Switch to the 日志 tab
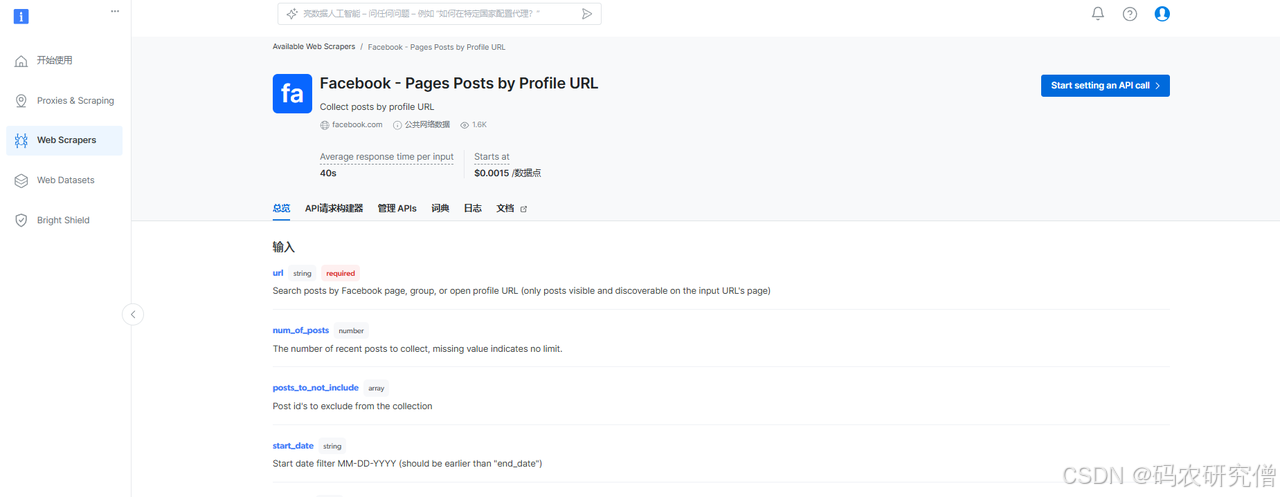 [473, 208]
